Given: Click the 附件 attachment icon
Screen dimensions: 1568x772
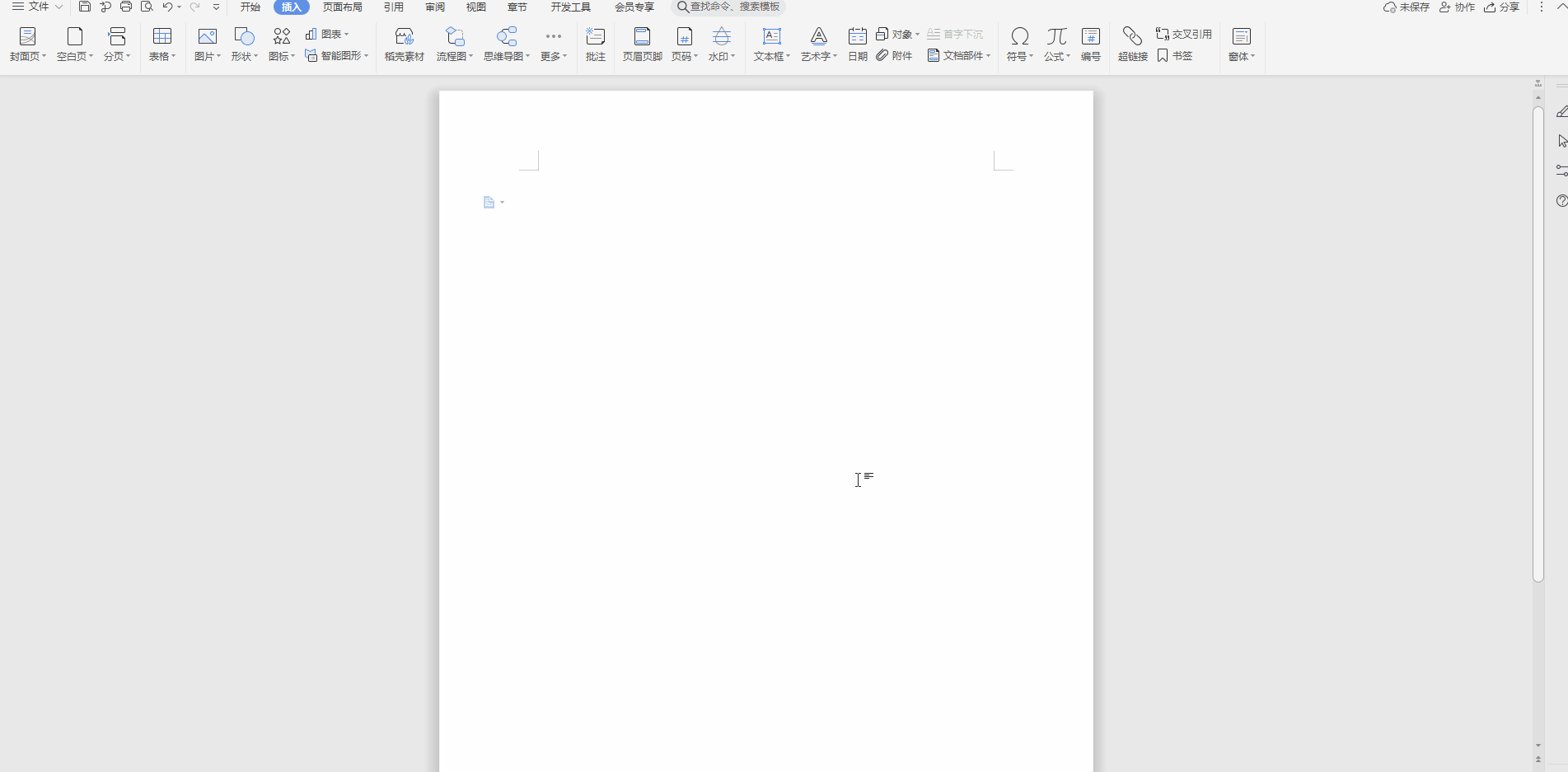Looking at the screenshot, I should [x=894, y=55].
